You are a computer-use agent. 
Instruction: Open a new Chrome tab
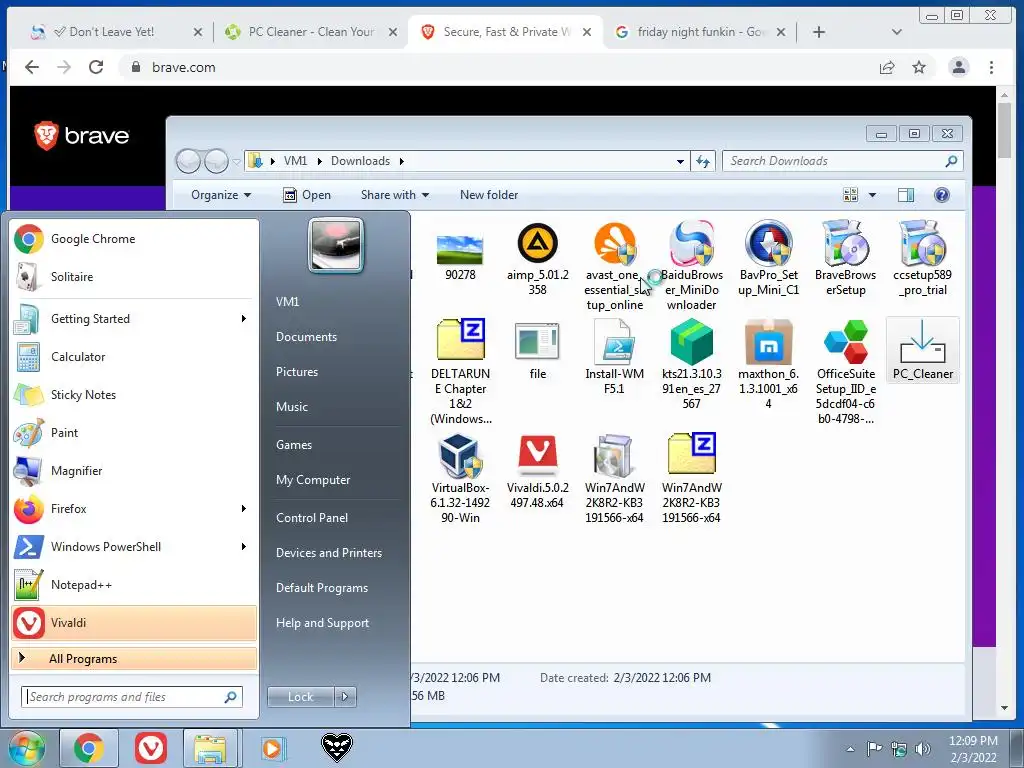click(819, 32)
